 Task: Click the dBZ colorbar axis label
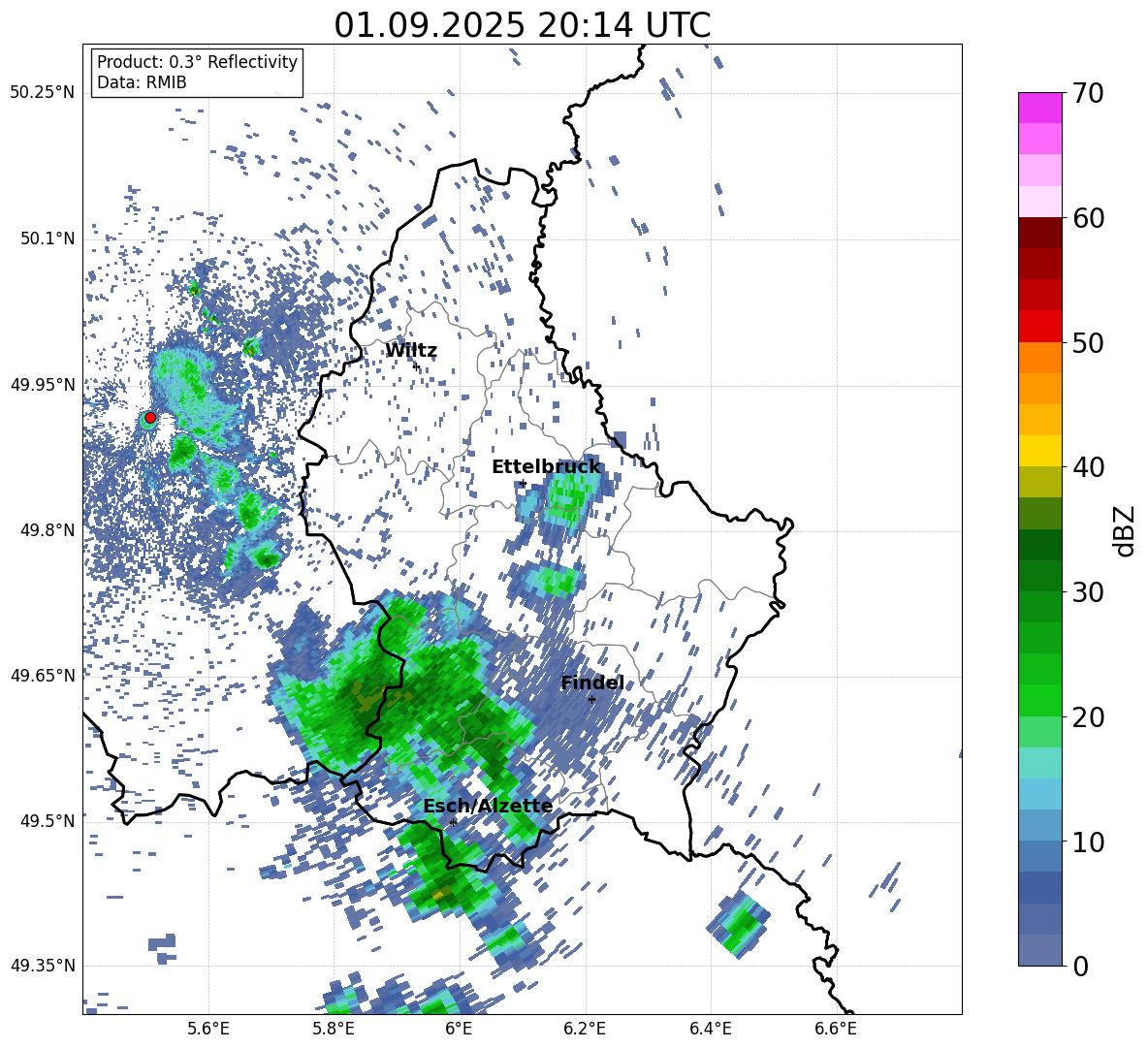click(1126, 530)
